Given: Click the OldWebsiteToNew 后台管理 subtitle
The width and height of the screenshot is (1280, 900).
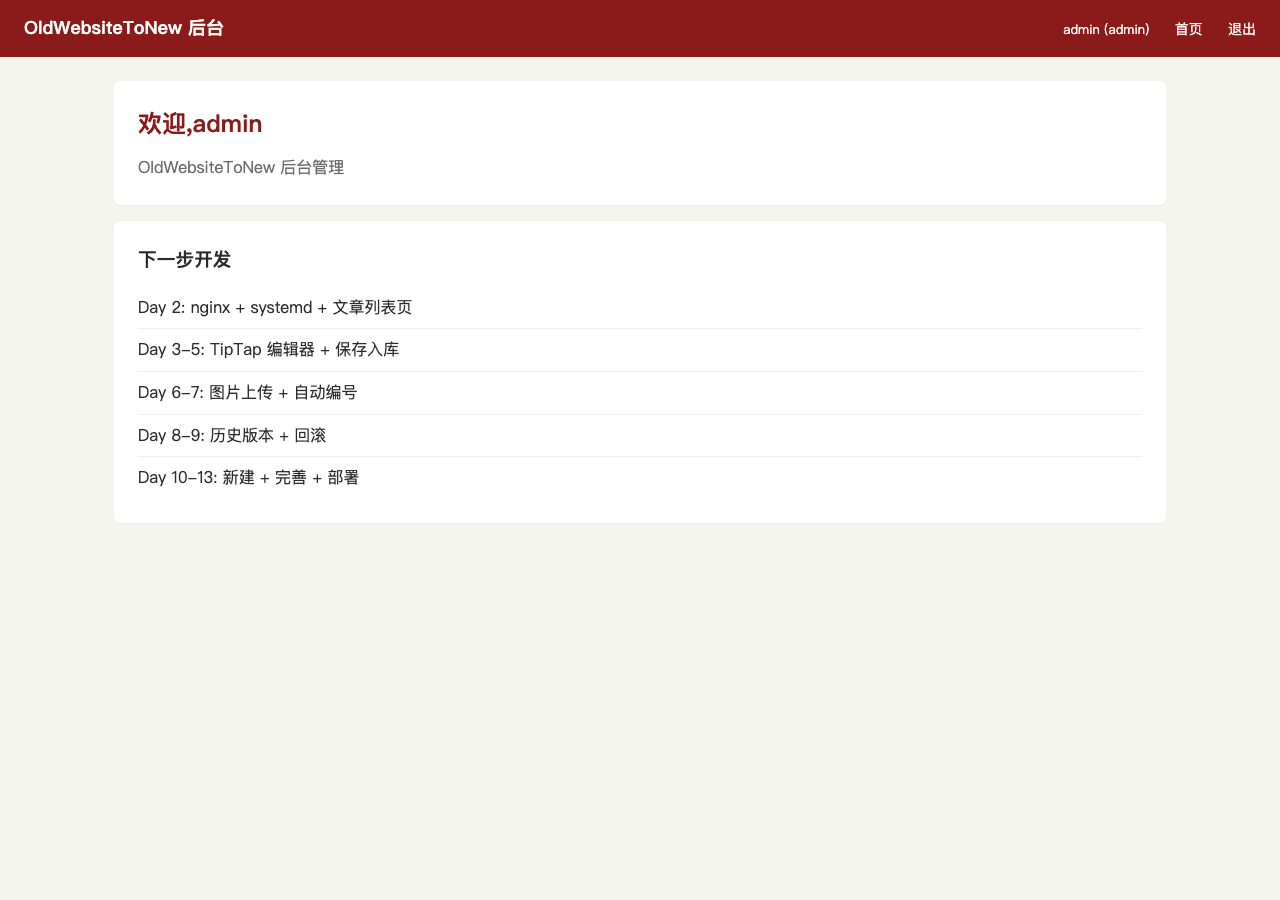Looking at the screenshot, I should point(241,167).
